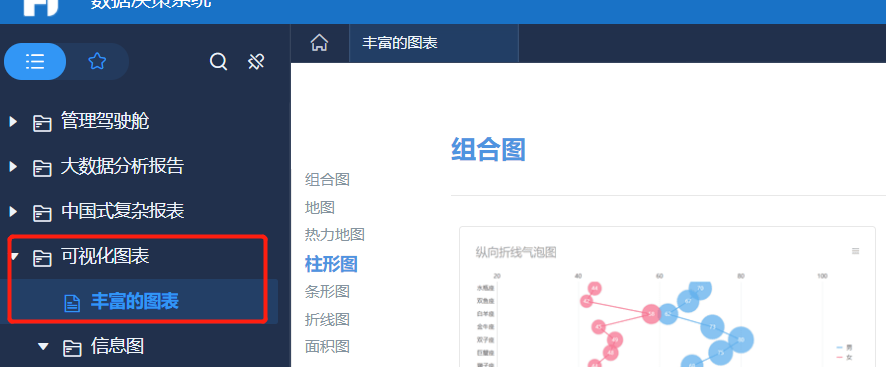Click the 纵向折线气泡图 chart title
This screenshot has height=367, width=886.
pos(516,252)
